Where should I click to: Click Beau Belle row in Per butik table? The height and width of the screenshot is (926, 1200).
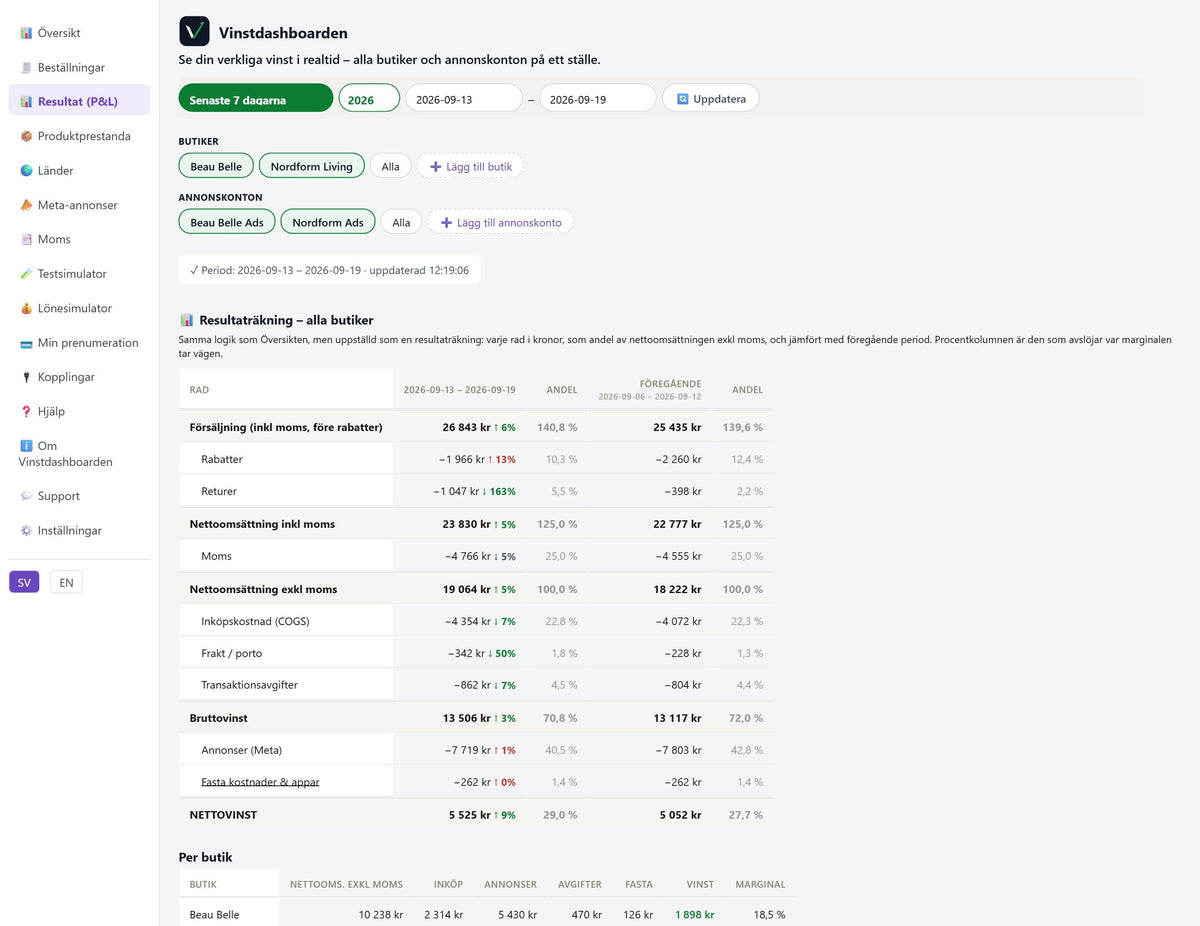click(x=487, y=914)
